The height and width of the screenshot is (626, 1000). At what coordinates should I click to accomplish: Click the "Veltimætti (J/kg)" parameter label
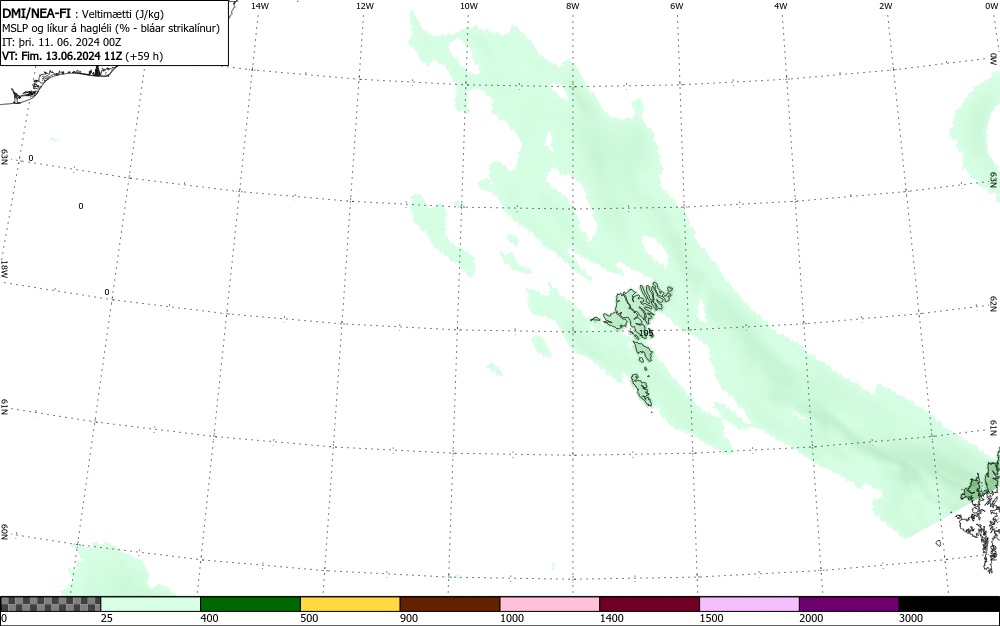(123, 14)
